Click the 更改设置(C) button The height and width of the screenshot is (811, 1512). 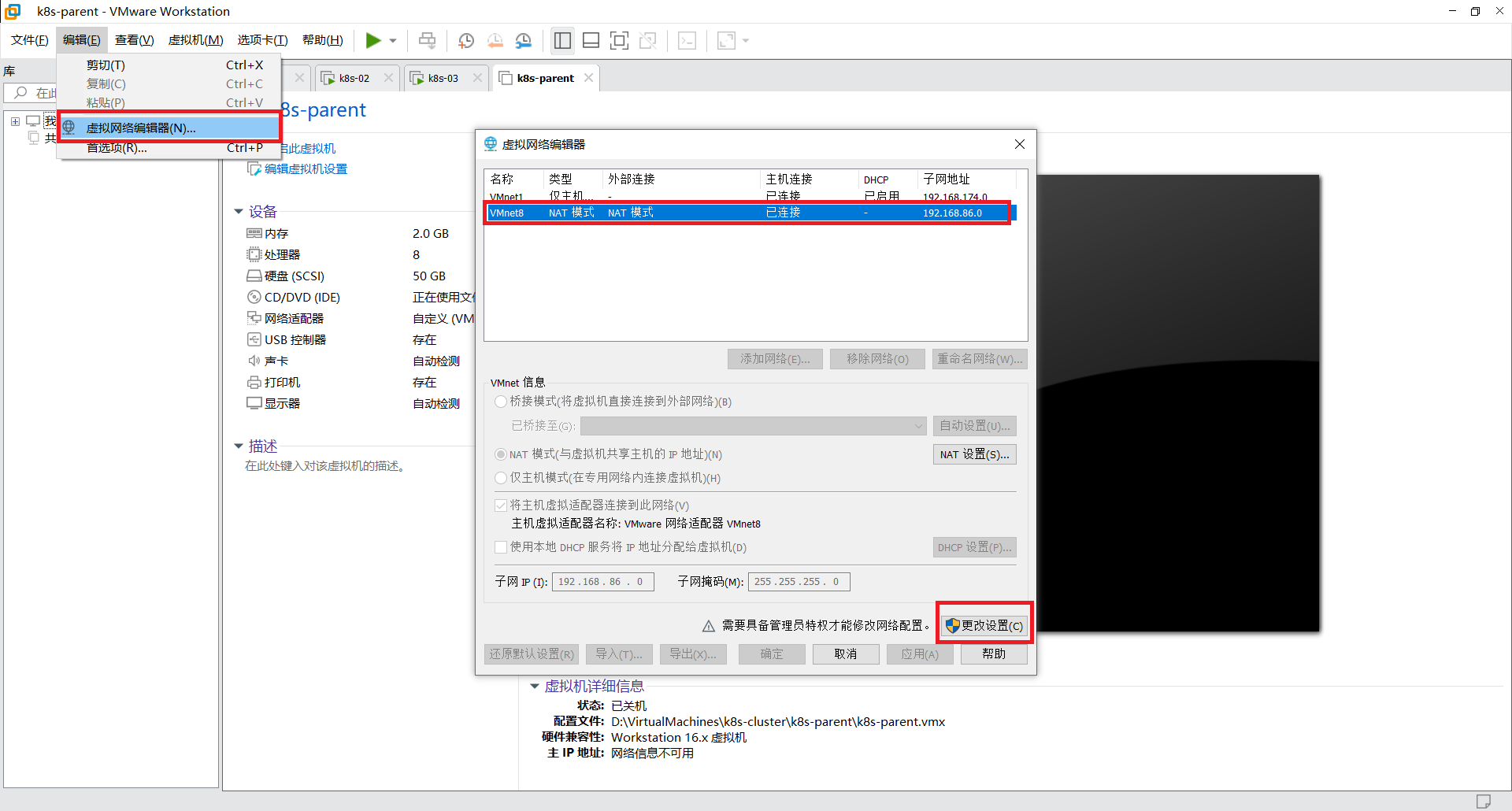pyautogui.click(x=985, y=625)
